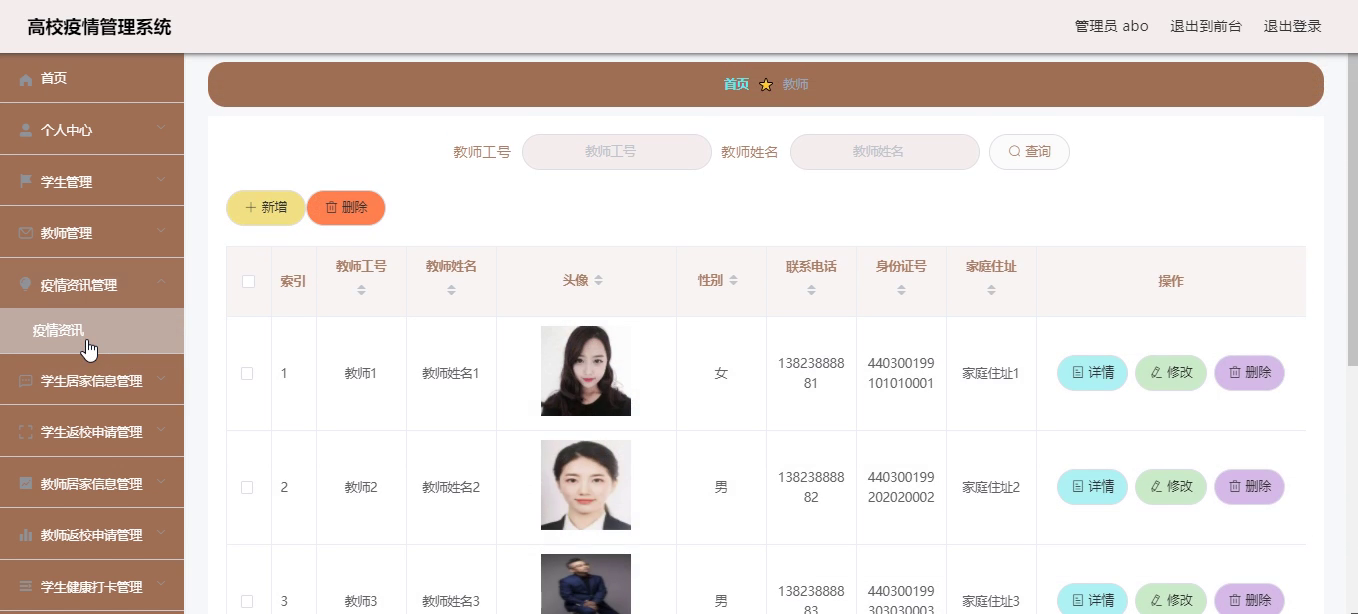
Task: Sort by 教师工号 column arrows
Action: [361, 290]
